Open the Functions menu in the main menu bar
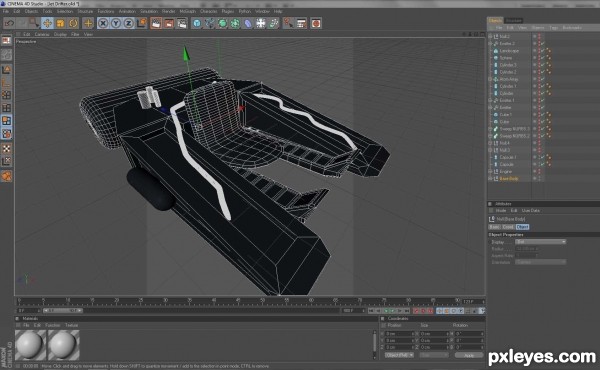 click(106, 11)
